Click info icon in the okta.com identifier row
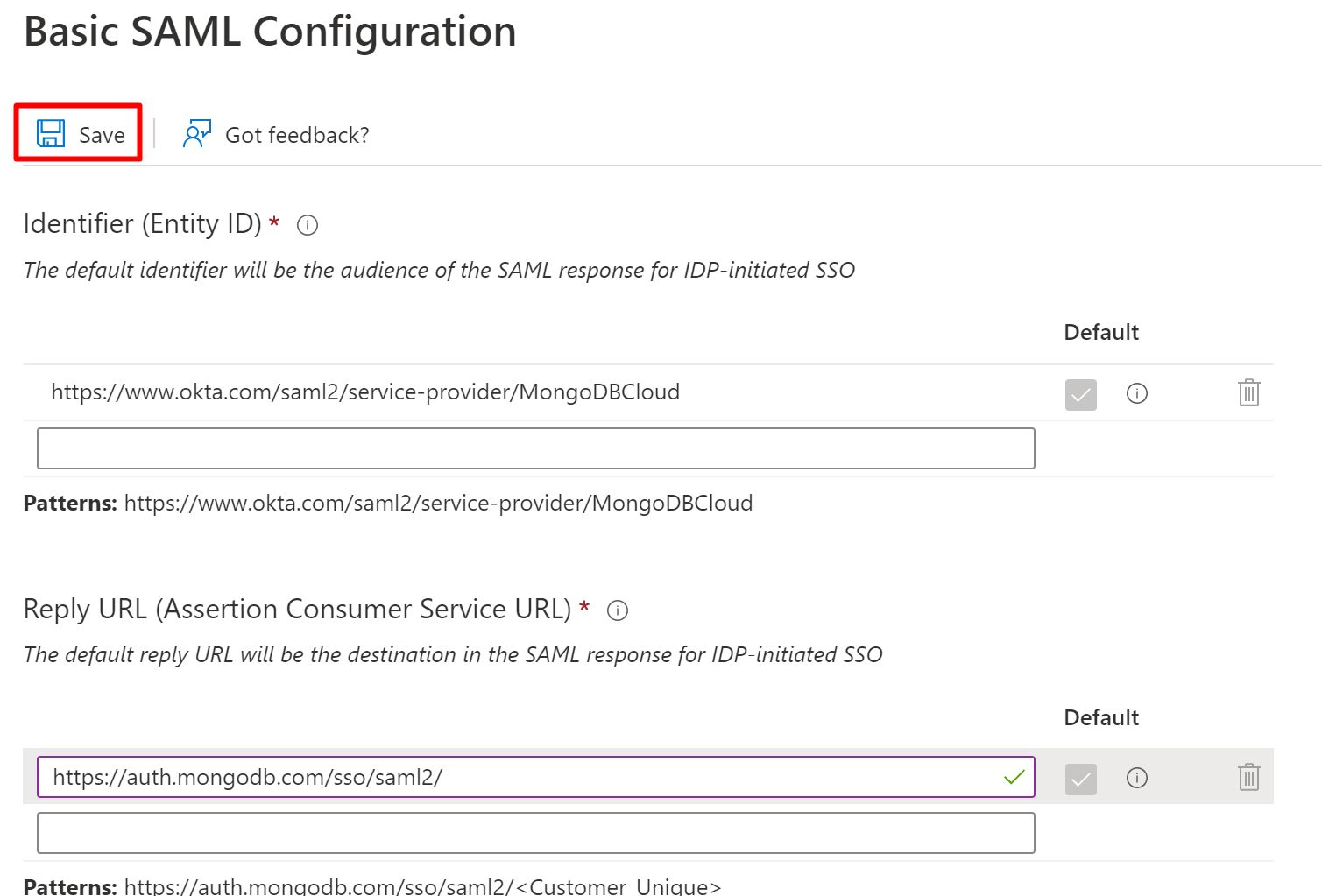The width and height of the screenshot is (1322, 896). coord(1136,393)
